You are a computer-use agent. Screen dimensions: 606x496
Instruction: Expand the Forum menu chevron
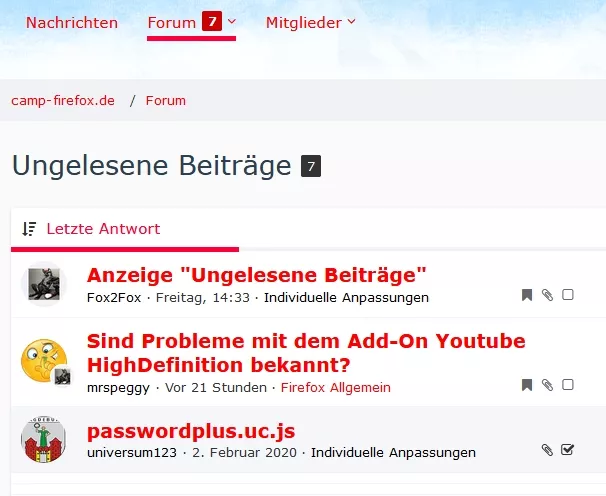(232, 22)
